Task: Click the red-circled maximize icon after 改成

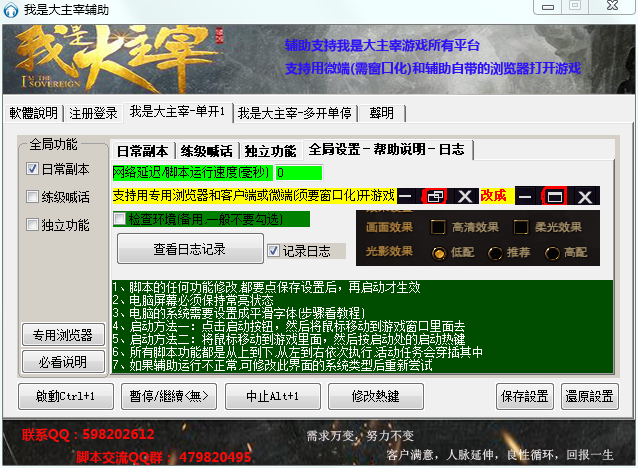Action: [x=554, y=197]
